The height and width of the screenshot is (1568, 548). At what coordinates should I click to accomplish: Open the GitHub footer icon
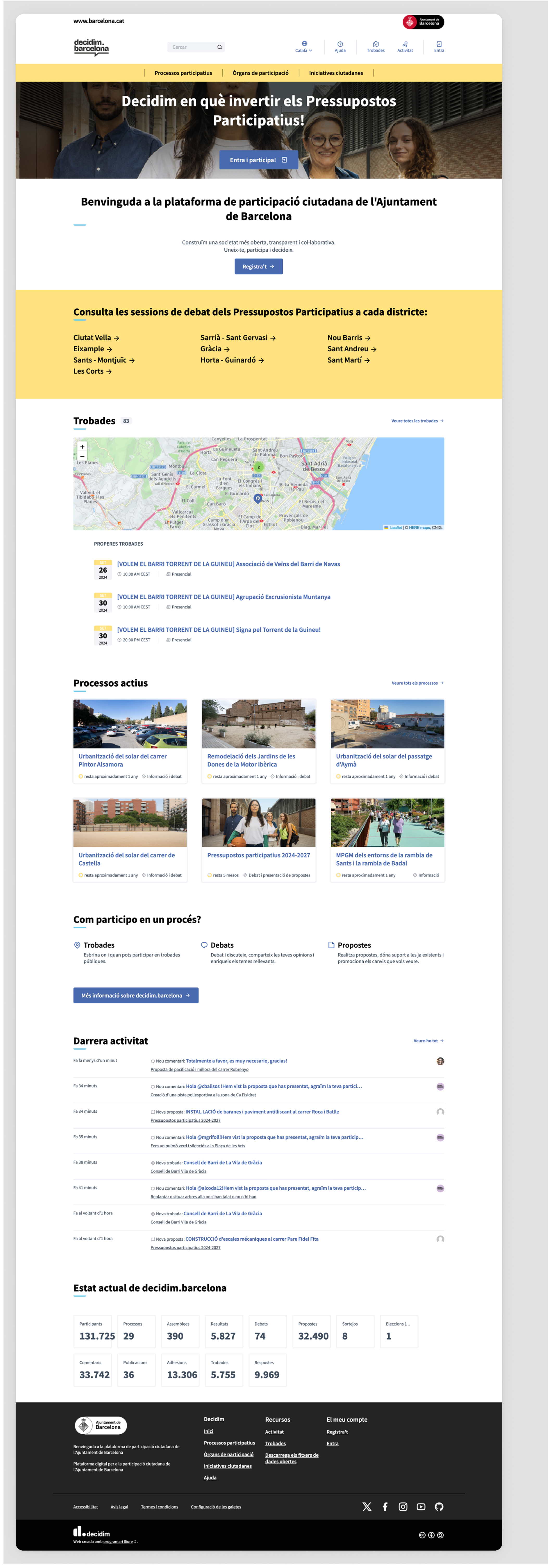pyautogui.click(x=439, y=1506)
